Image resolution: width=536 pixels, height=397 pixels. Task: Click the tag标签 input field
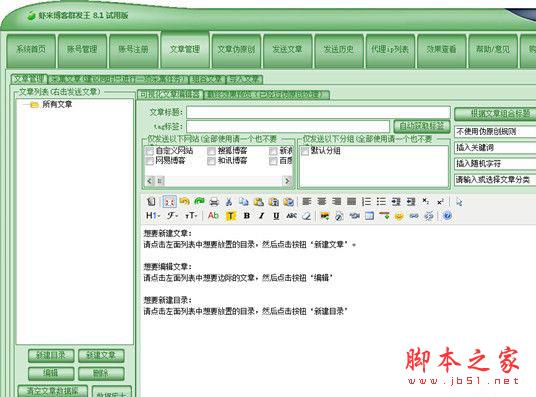pos(288,127)
